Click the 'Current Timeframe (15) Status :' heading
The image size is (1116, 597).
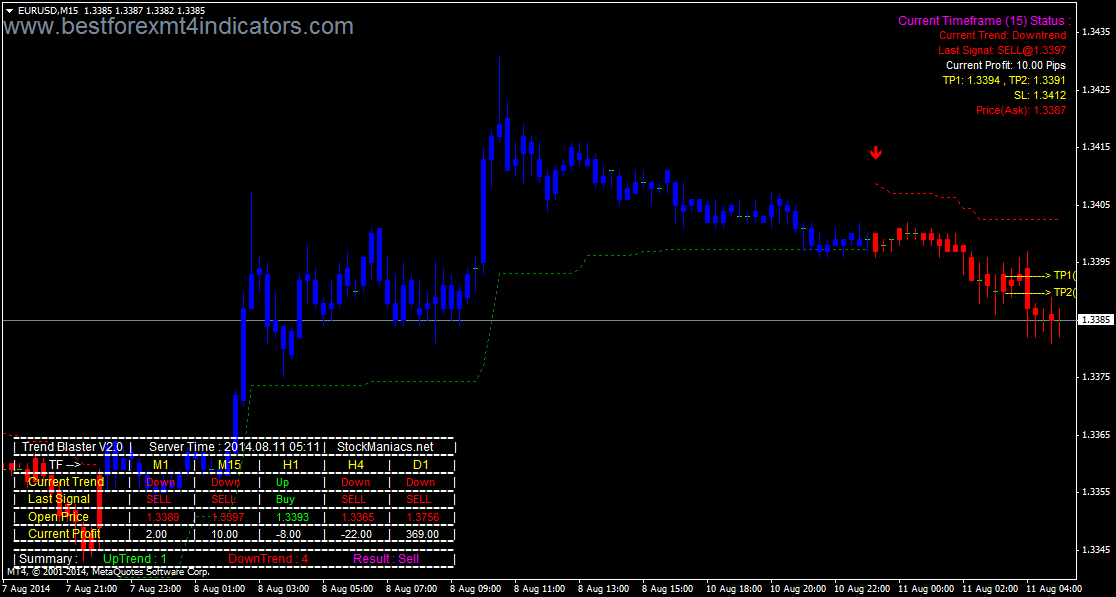click(984, 21)
